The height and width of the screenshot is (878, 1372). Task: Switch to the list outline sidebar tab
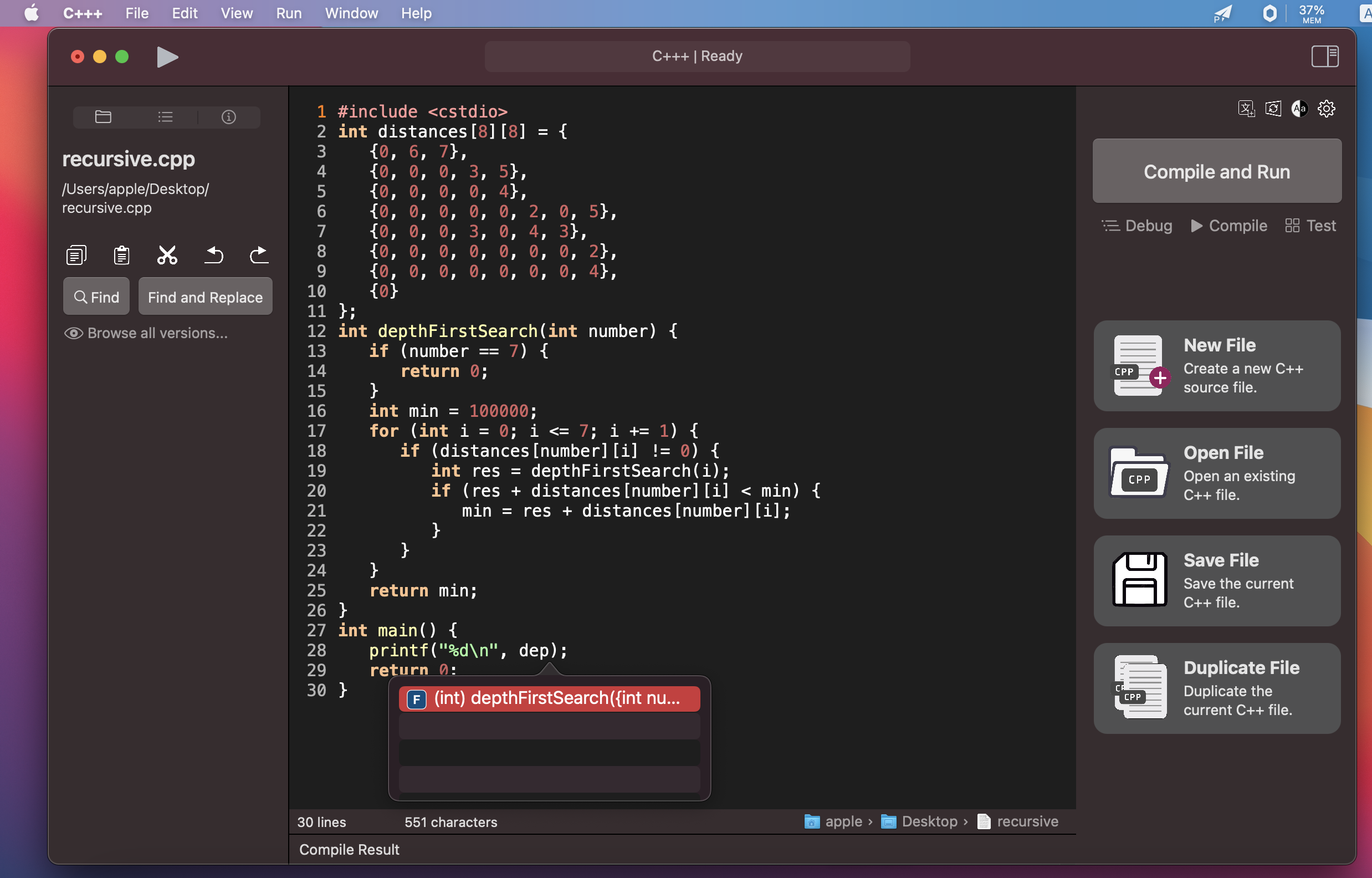coord(165,117)
